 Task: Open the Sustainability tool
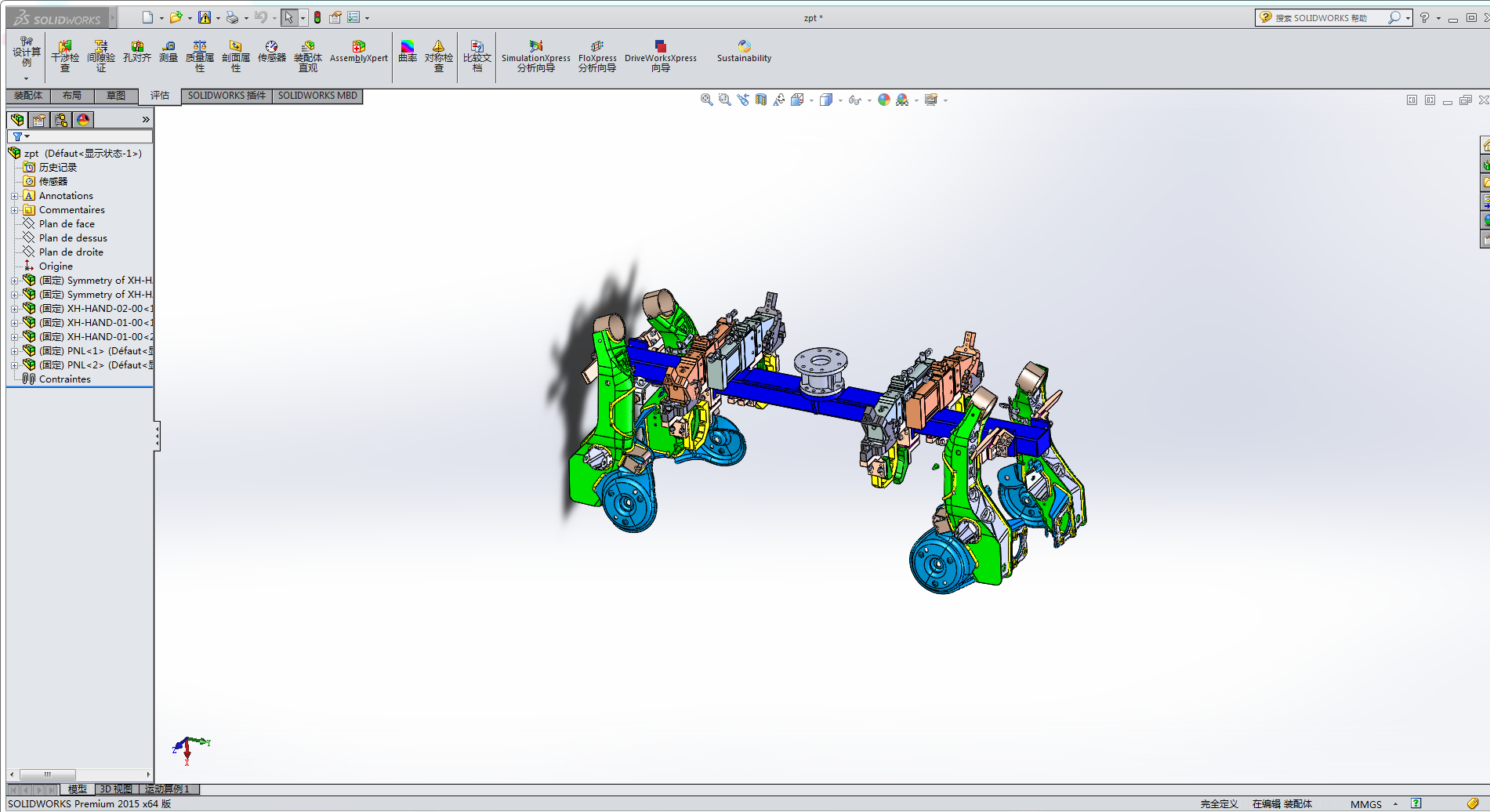[x=744, y=53]
